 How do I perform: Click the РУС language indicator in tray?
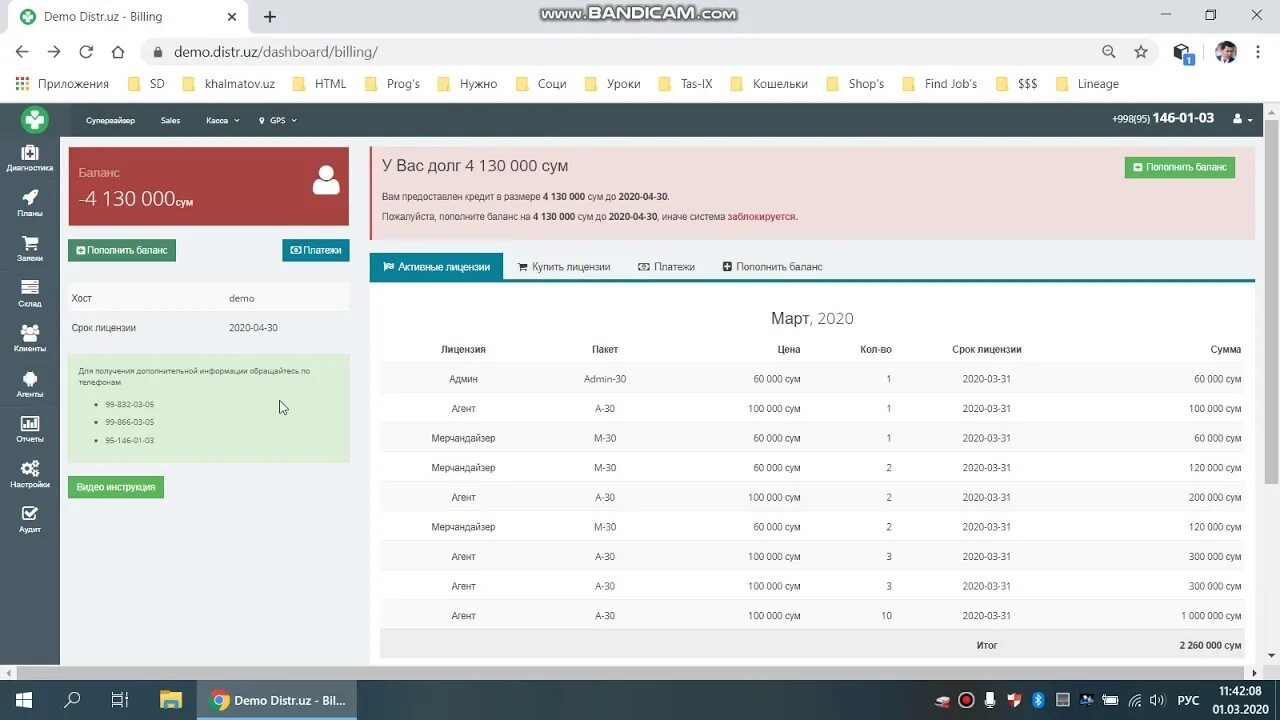[1188, 701]
